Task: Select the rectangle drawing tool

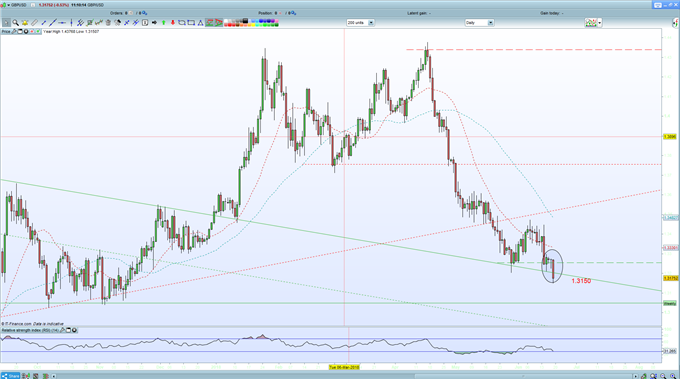Action: click(x=191, y=23)
